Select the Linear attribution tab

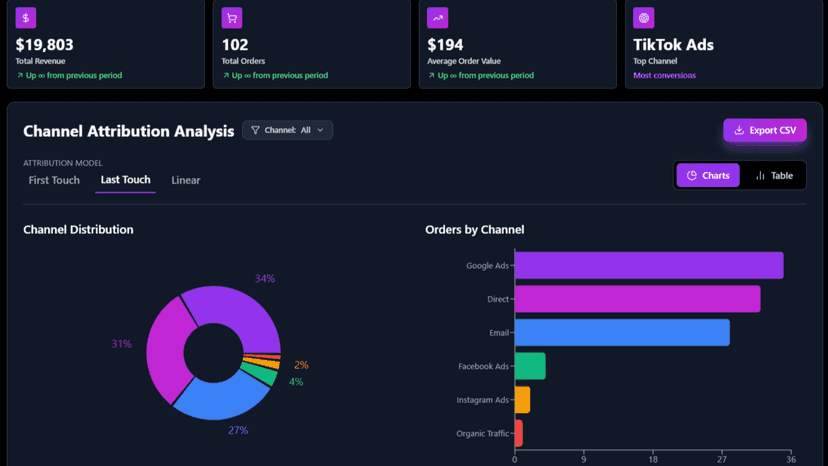coord(185,180)
